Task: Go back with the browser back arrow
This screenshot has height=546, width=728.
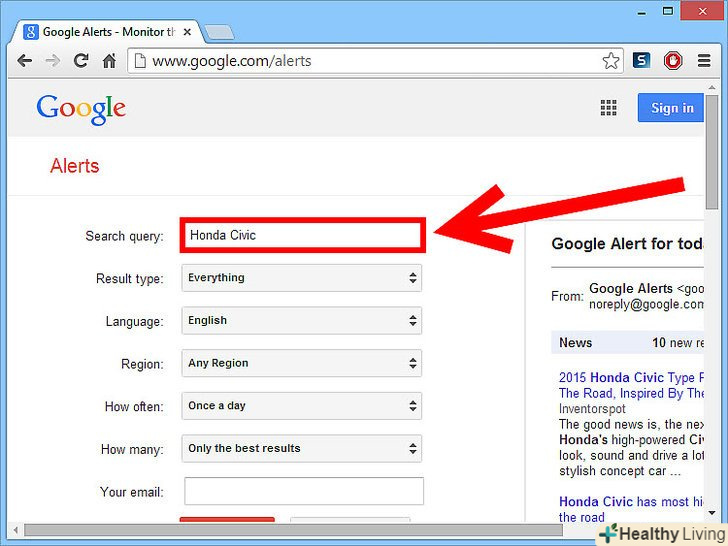Action: point(24,60)
